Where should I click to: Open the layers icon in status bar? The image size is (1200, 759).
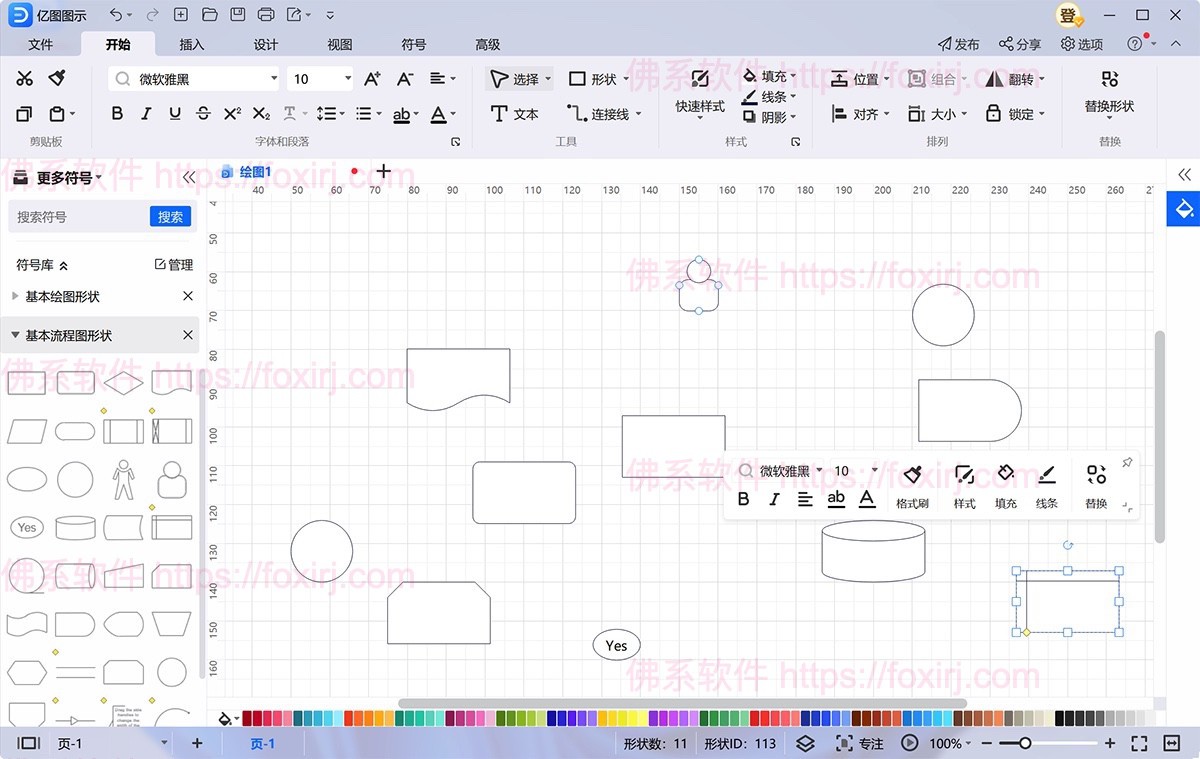(x=806, y=743)
